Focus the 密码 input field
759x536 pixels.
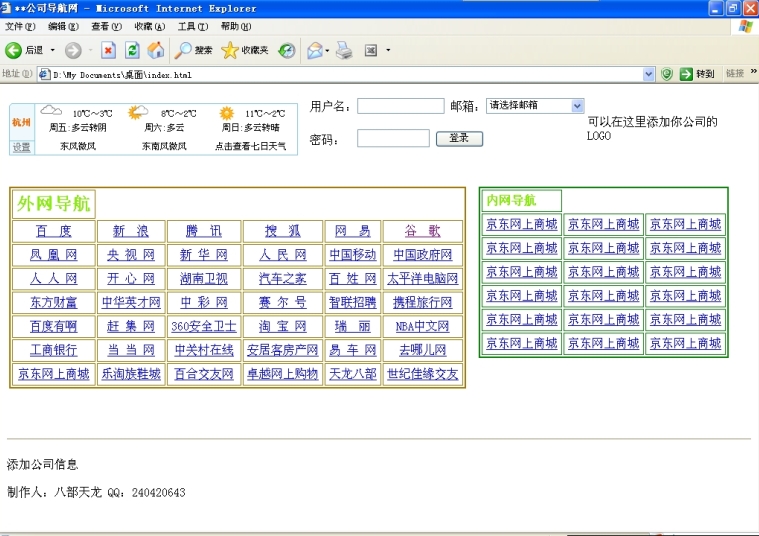(393, 138)
